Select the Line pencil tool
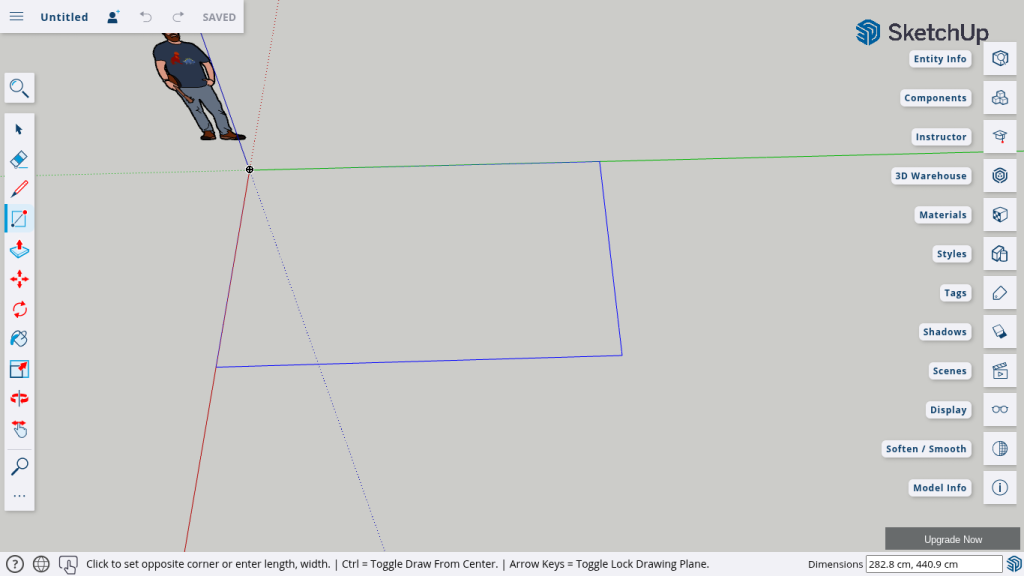1024x576 pixels. [x=19, y=189]
